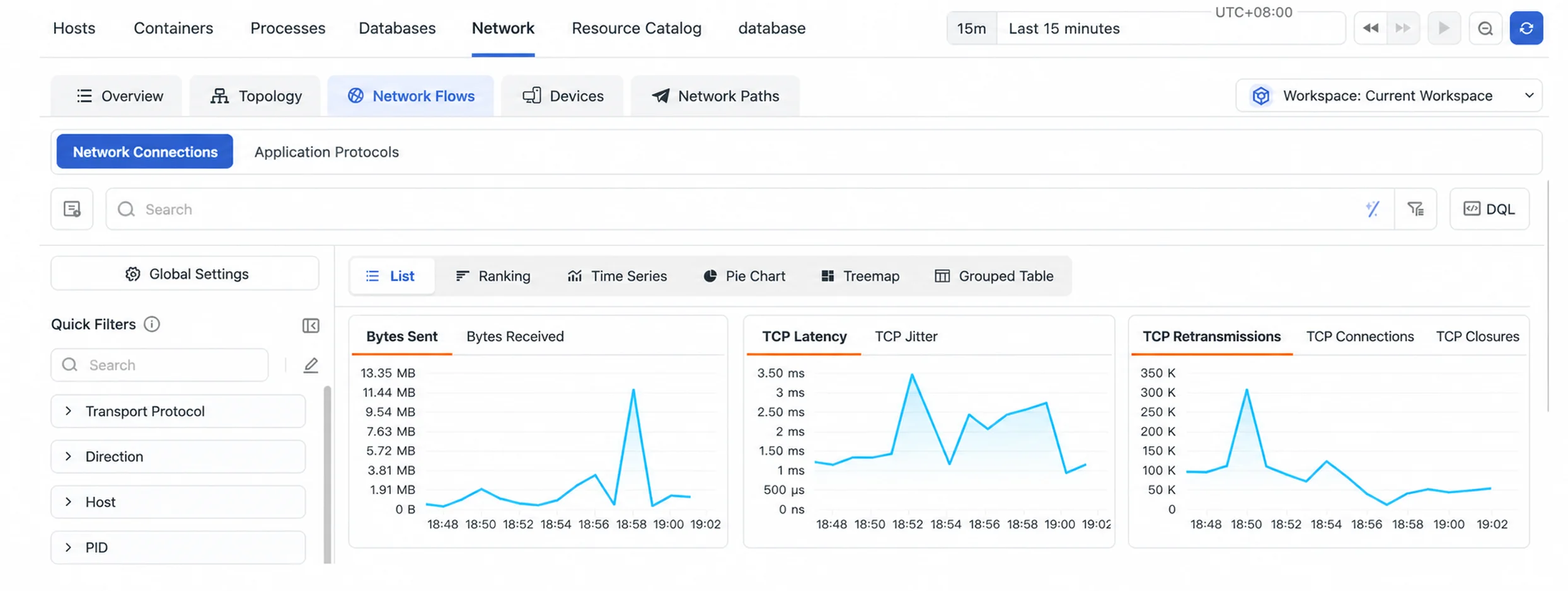Click the Bytes Sent peak near 18:58

pyautogui.click(x=633, y=390)
